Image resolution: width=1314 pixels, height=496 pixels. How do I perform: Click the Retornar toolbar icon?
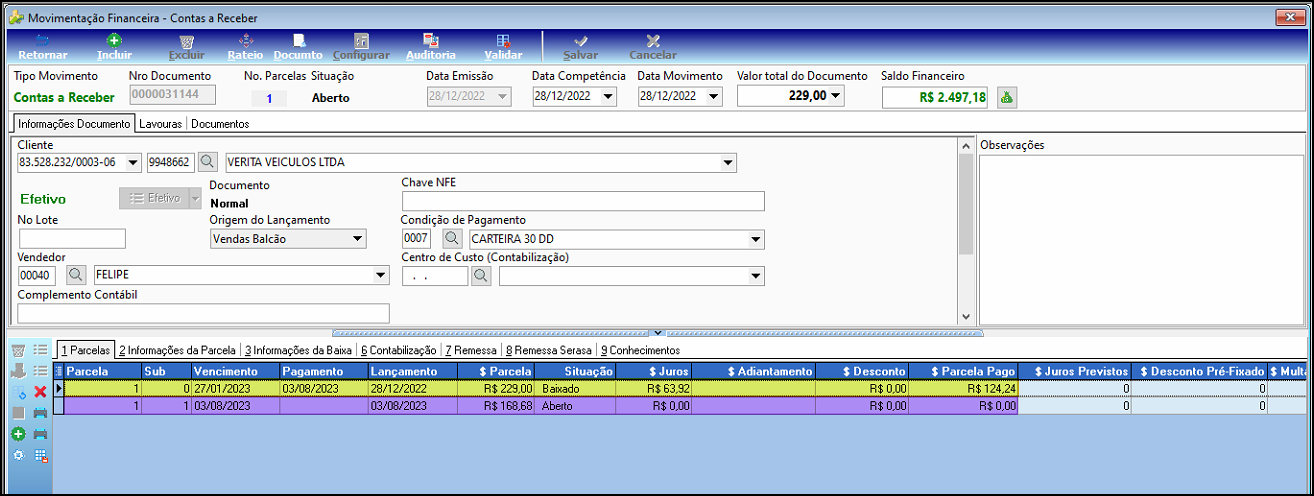42,41
